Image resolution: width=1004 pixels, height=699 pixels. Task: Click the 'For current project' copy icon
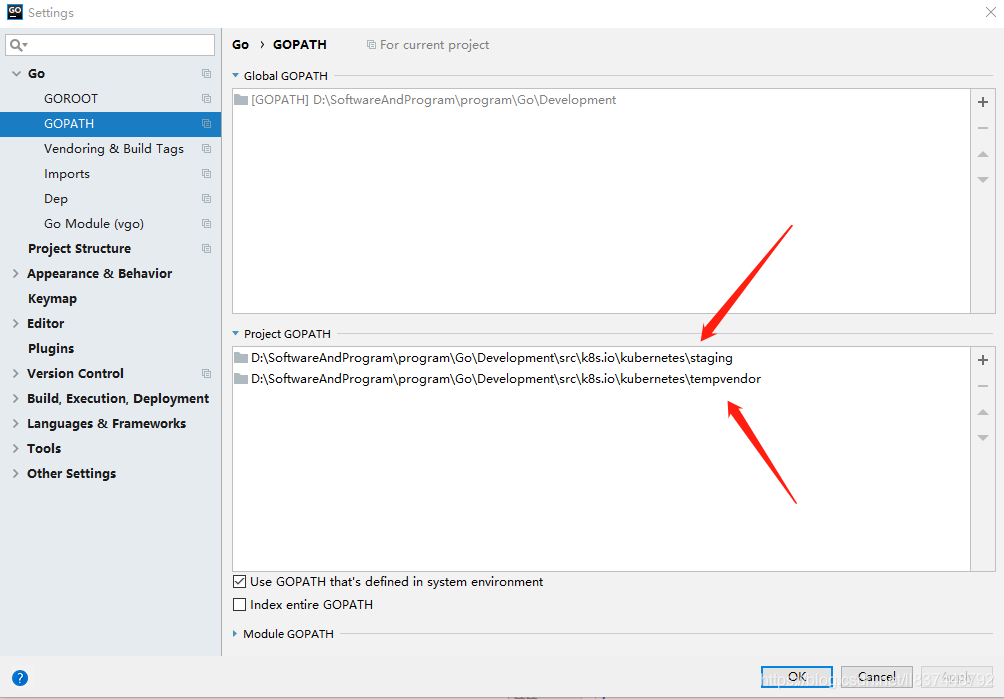click(371, 45)
